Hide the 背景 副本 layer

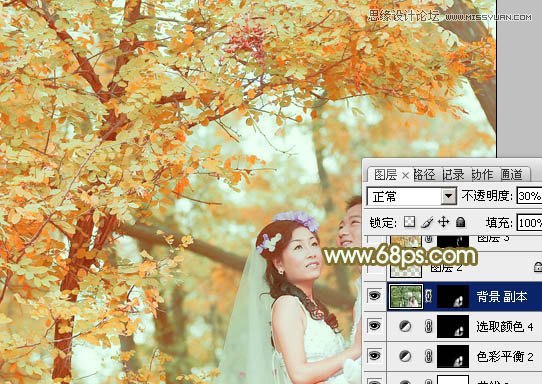point(374,296)
